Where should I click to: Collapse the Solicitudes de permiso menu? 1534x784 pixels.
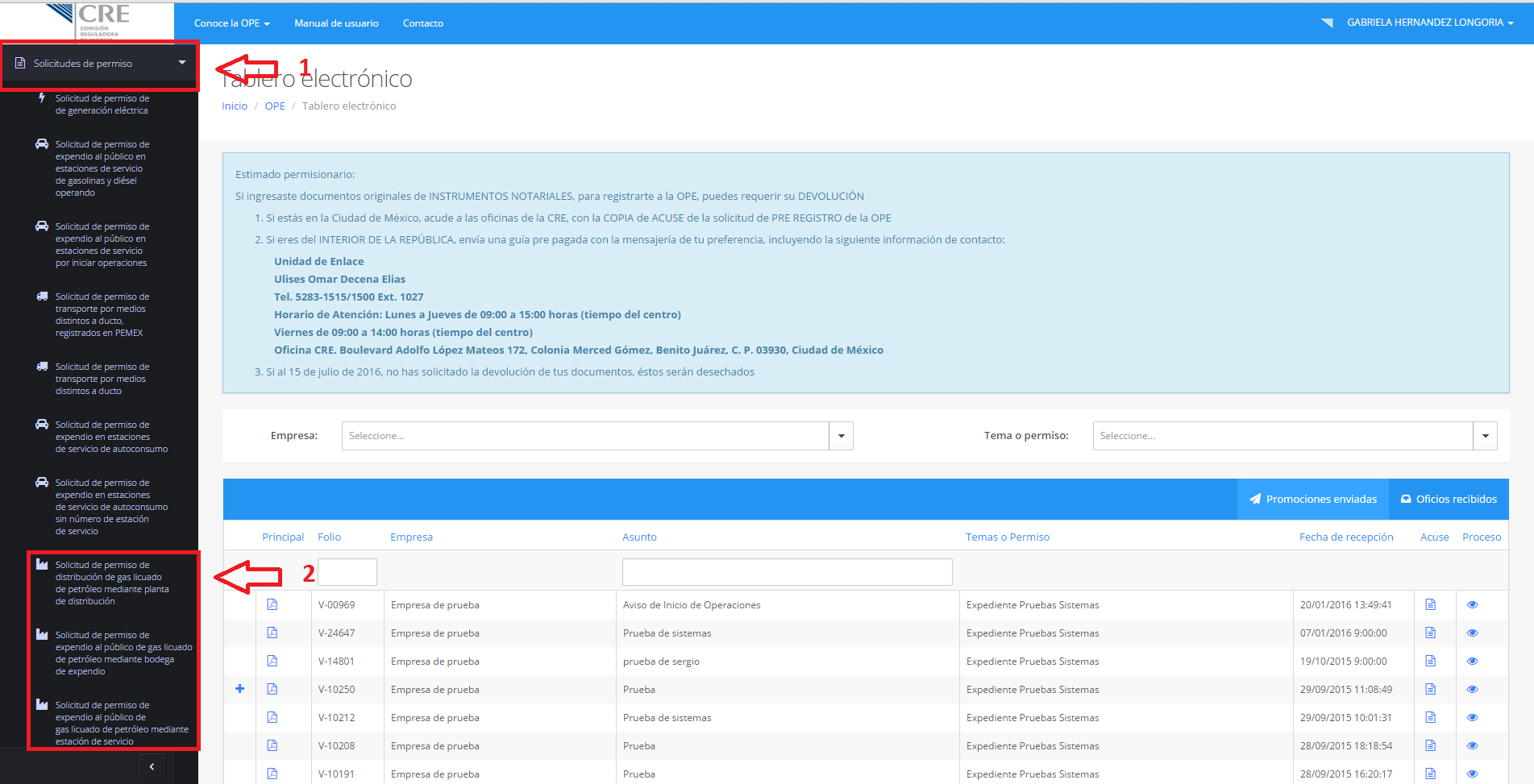[99, 64]
